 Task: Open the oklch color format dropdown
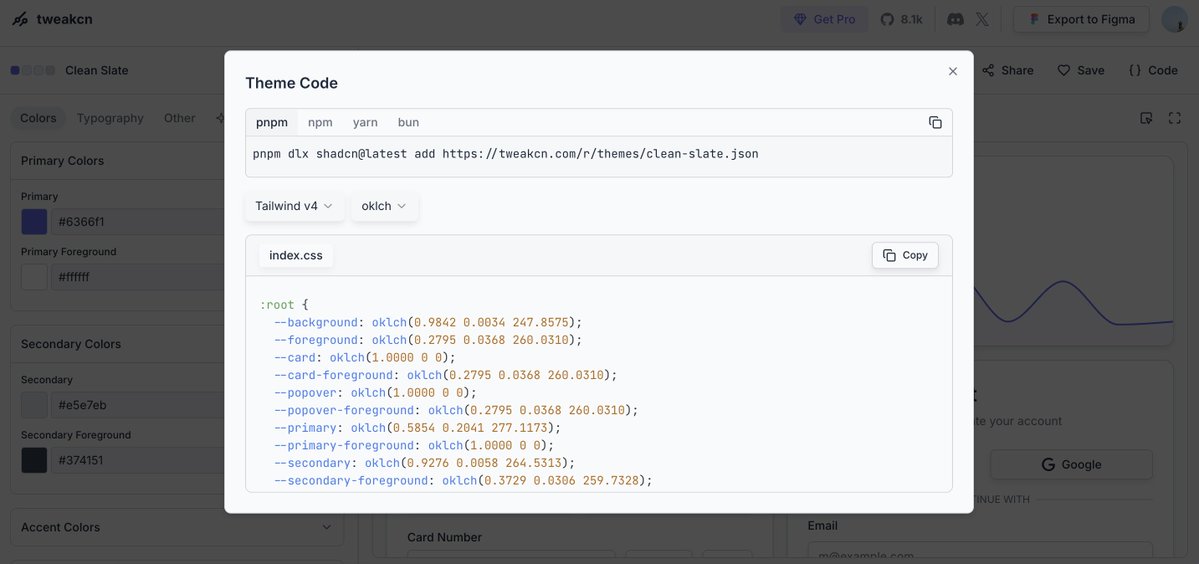point(384,206)
